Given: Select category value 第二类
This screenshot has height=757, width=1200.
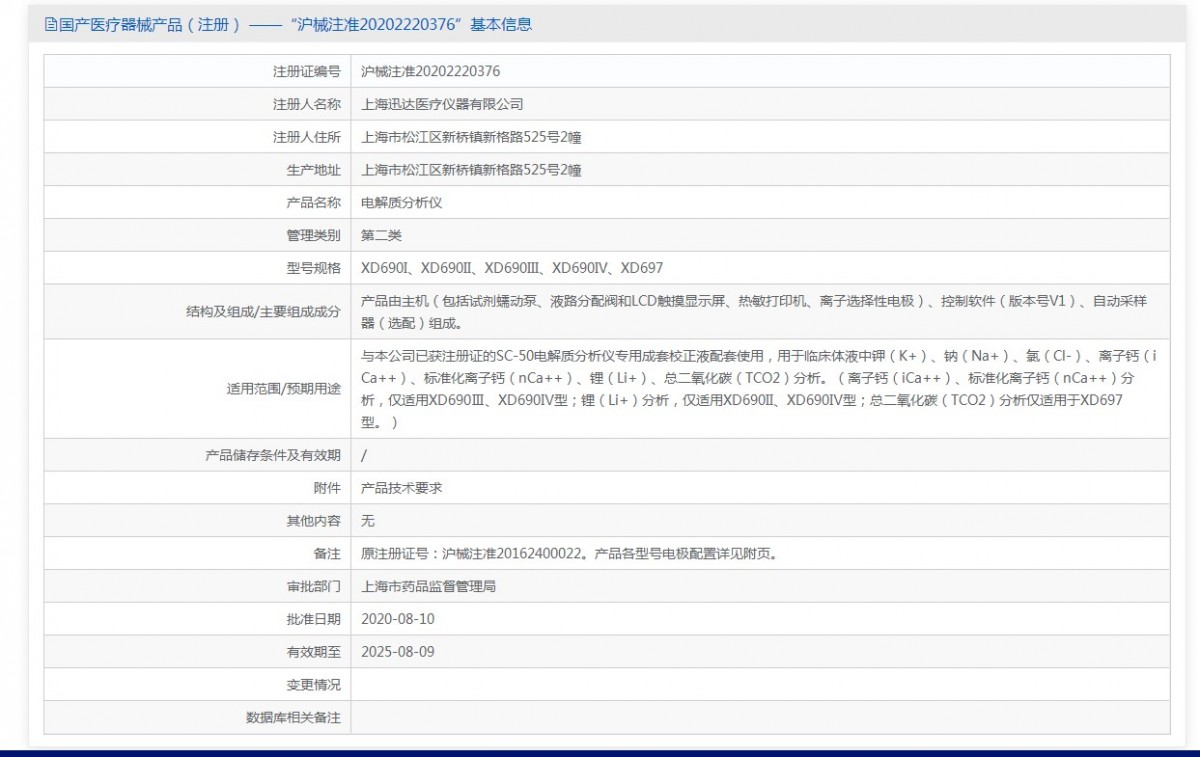Looking at the screenshot, I should [381, 235].
